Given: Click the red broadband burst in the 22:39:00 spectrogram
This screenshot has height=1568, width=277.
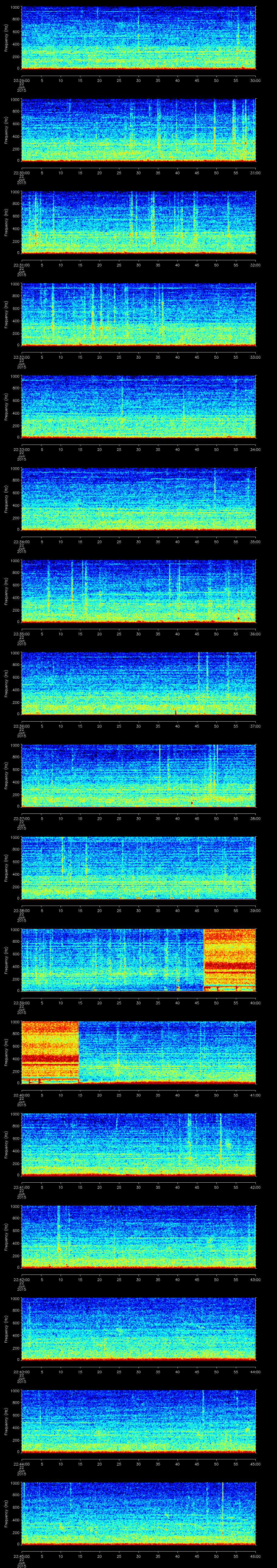Looking at the screenshot, I should [x=229, y=960].
